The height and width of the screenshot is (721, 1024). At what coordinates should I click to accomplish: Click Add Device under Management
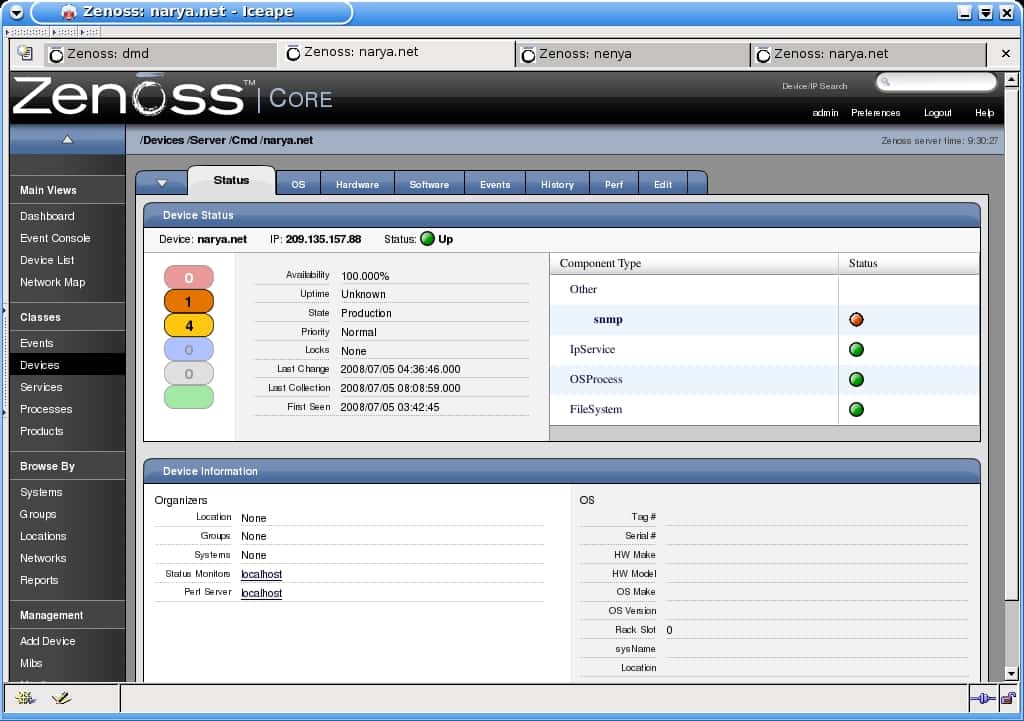coord(48,641)
